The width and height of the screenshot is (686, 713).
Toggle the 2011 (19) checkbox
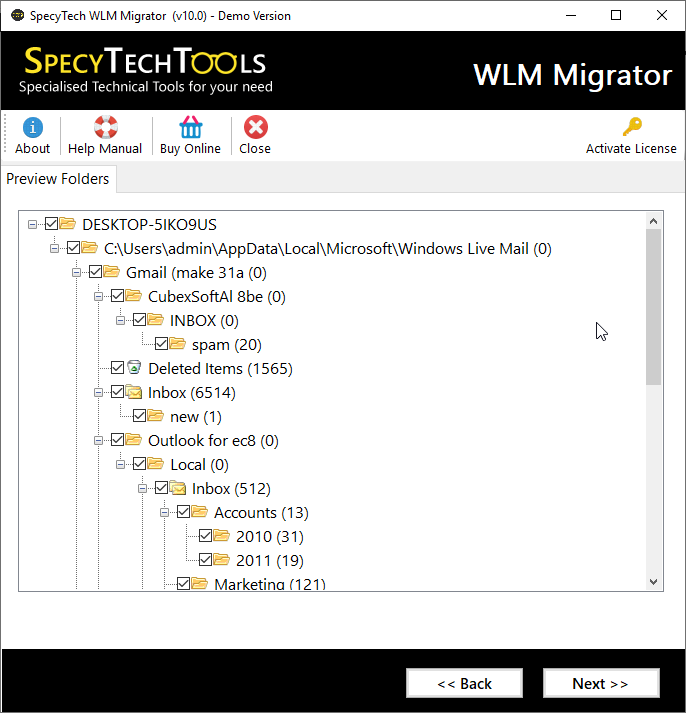[x=205, y=560]
